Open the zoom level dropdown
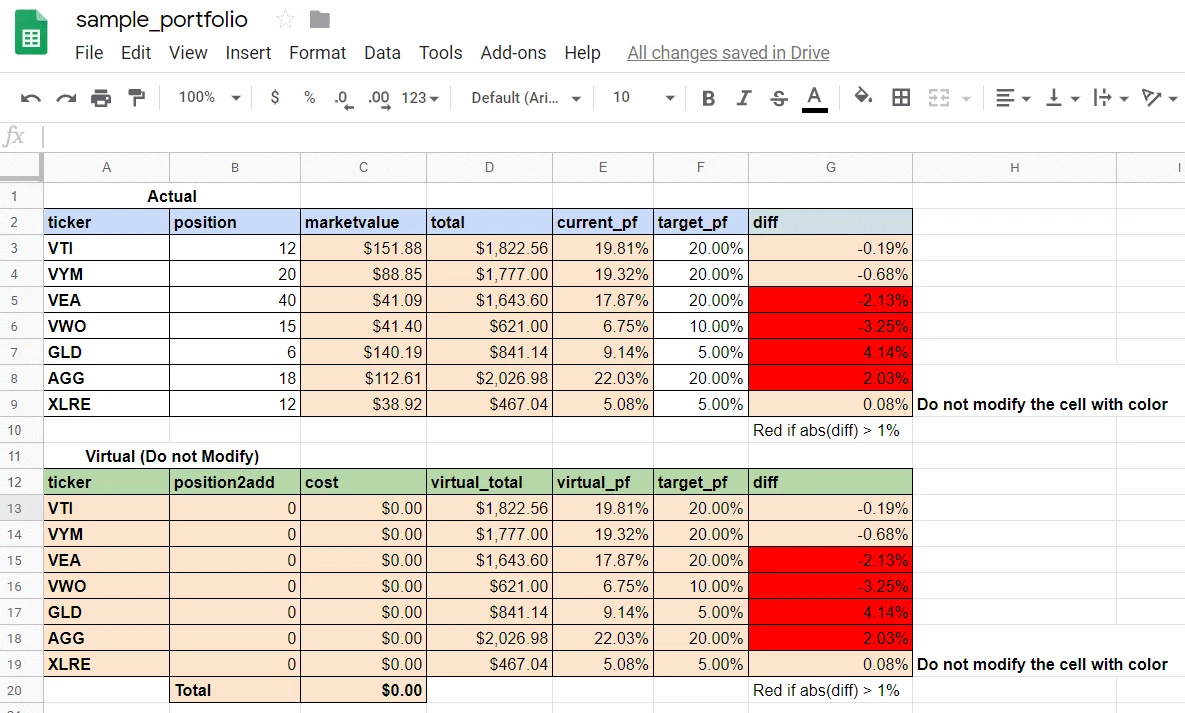 (x=209, y=98)
